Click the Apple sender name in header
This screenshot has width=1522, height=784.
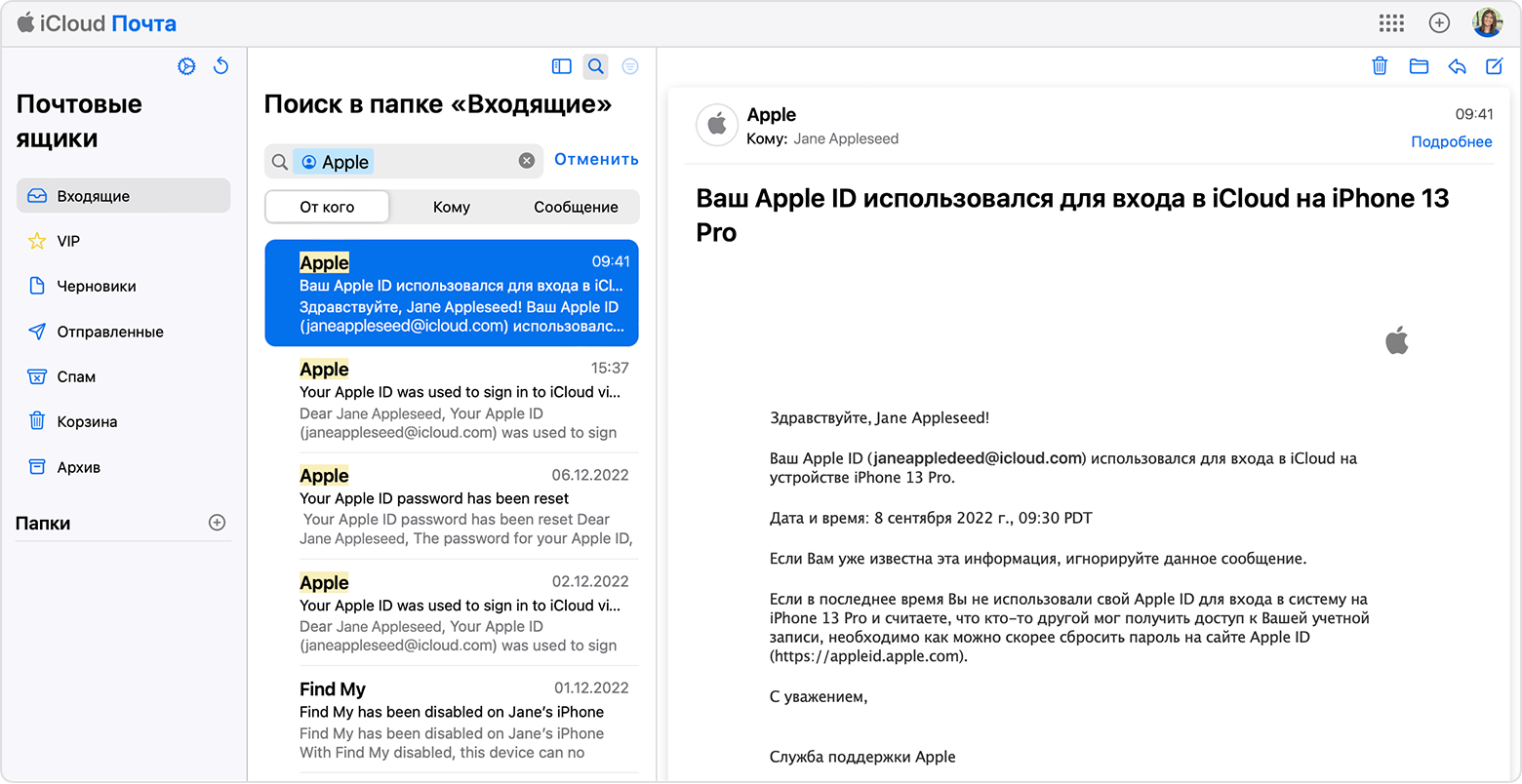click(772, 115)
